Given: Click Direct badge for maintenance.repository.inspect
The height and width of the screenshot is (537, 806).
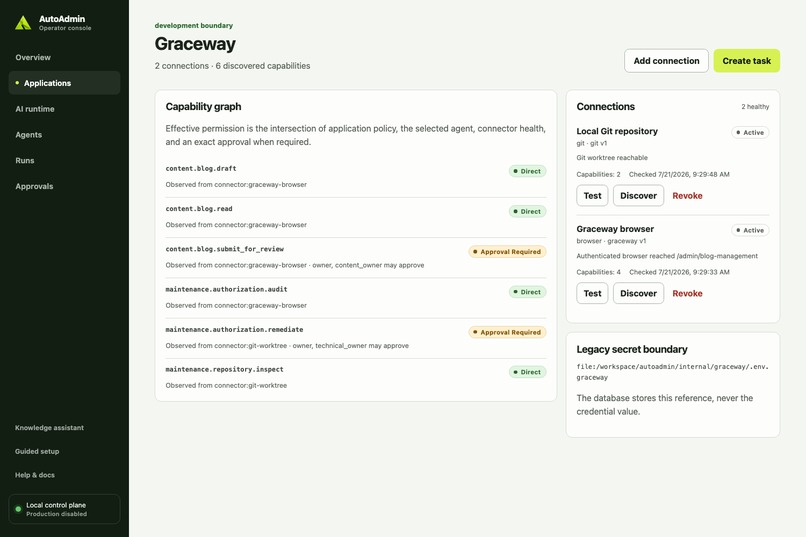Looking at the screenshot, I should (x=527, y=372).
